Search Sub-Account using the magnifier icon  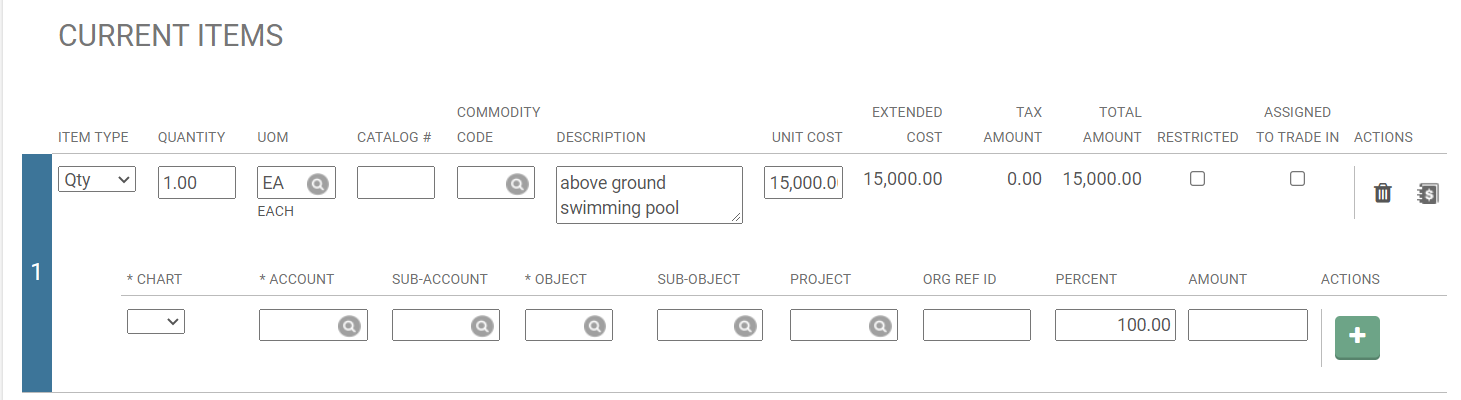pos(481,326)
